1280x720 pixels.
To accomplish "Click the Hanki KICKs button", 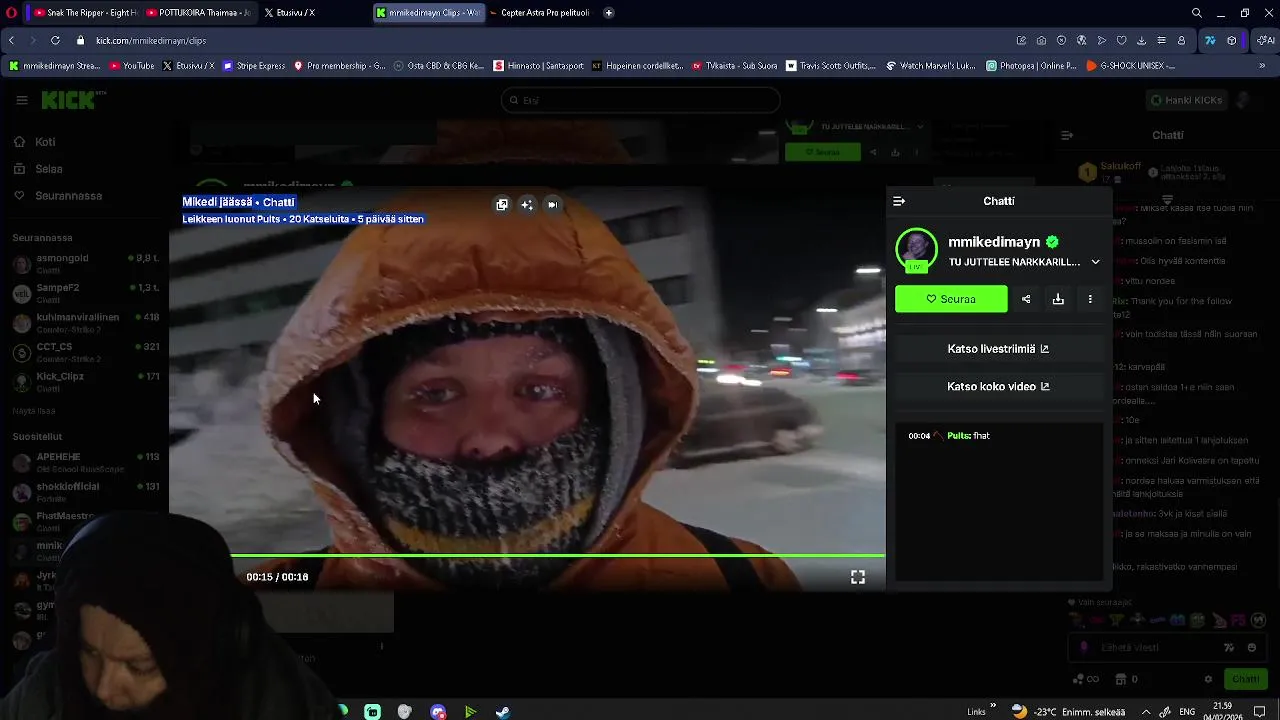I will pyautogui.click(x=1185, y=100).
